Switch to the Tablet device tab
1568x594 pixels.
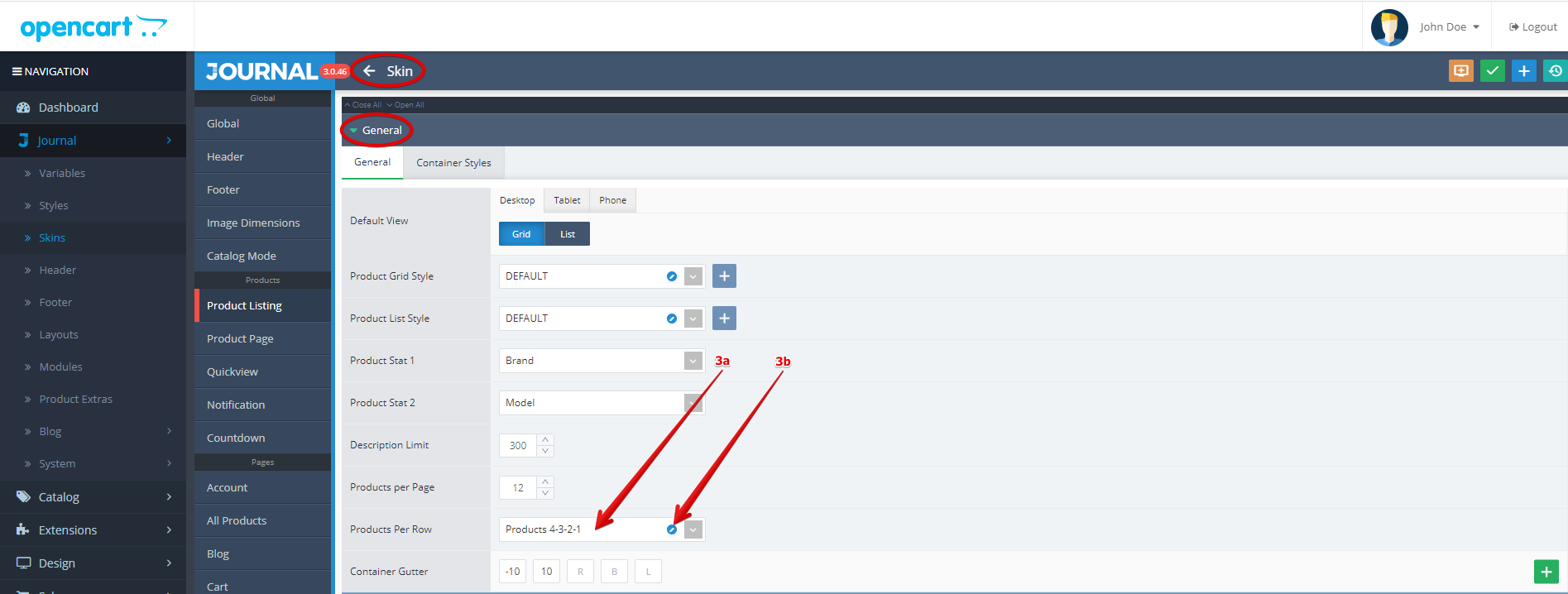(x=567, y=200)
